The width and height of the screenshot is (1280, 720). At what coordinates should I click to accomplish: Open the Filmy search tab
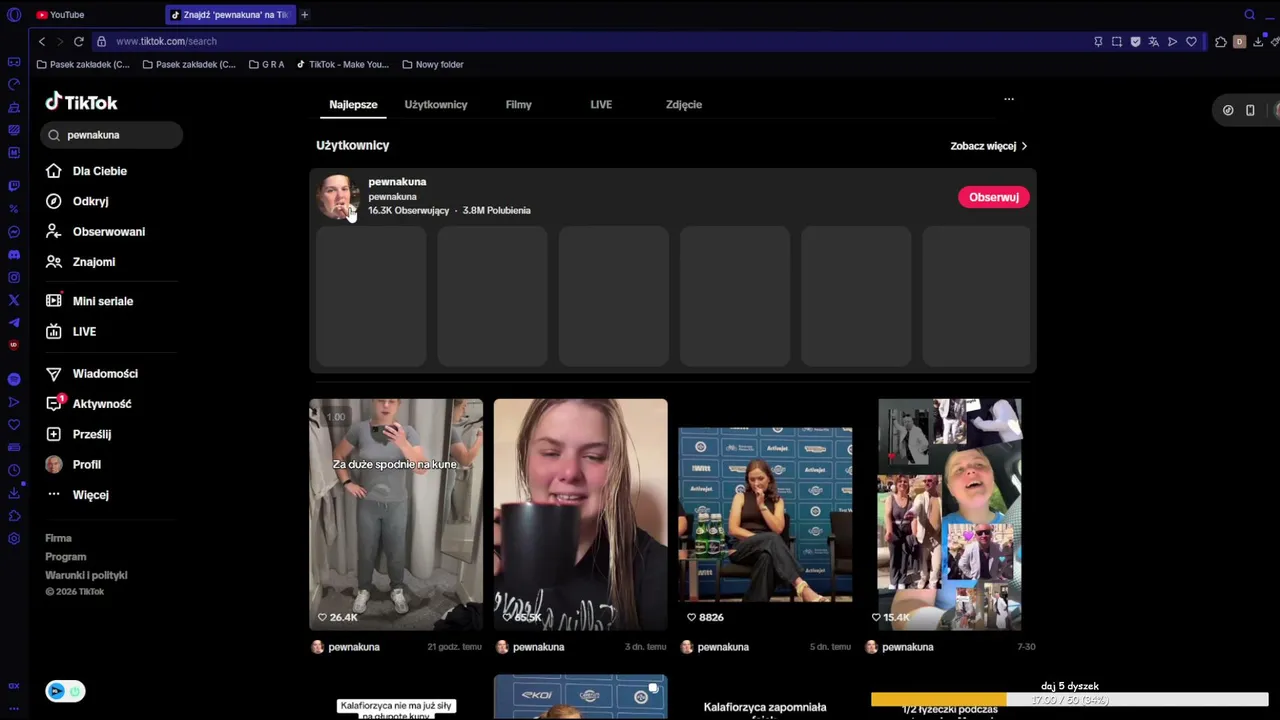click(x=518, y=104)
